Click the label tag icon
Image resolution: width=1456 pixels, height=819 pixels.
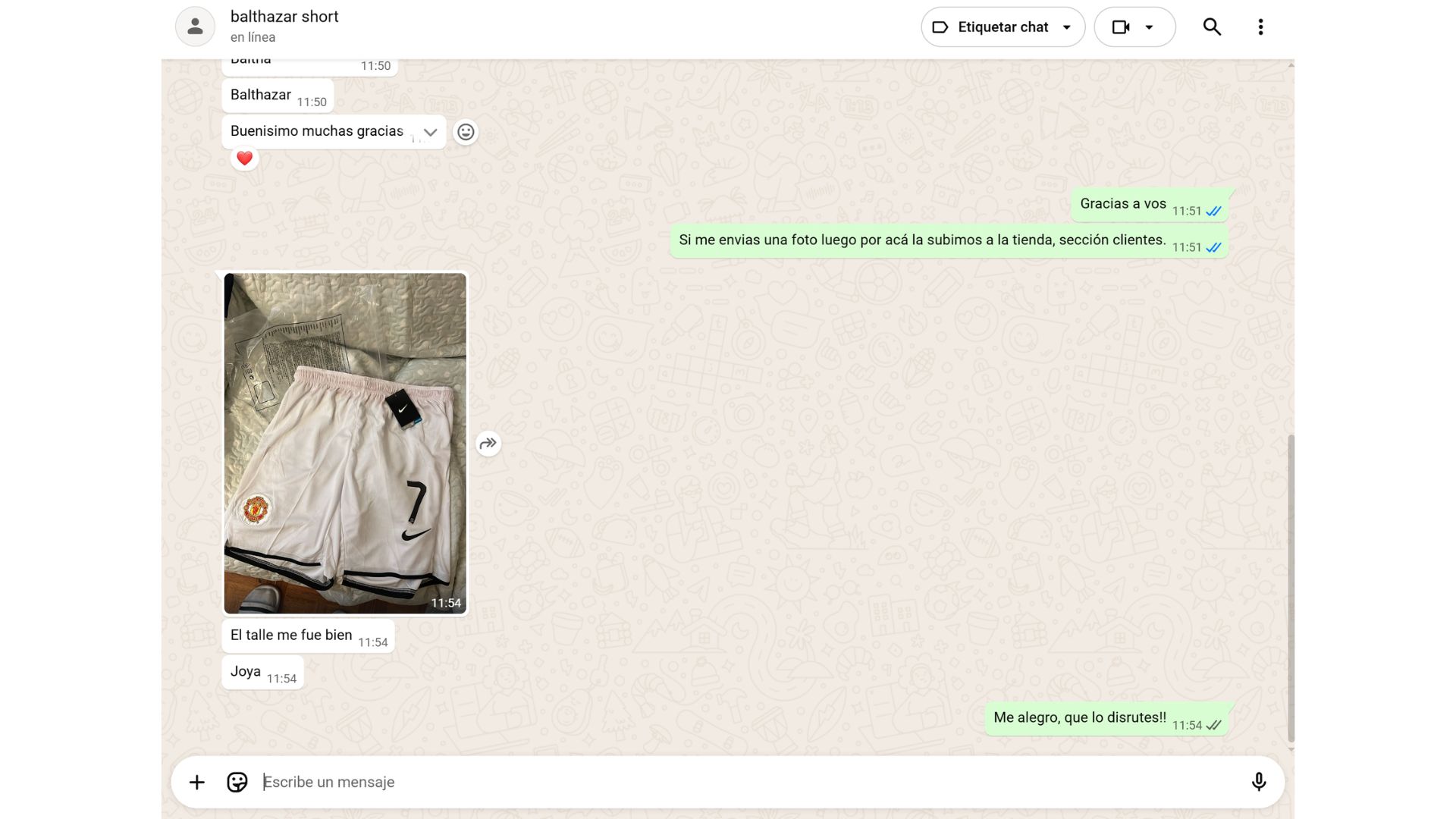pyautogui.click(x=940, y=27)
